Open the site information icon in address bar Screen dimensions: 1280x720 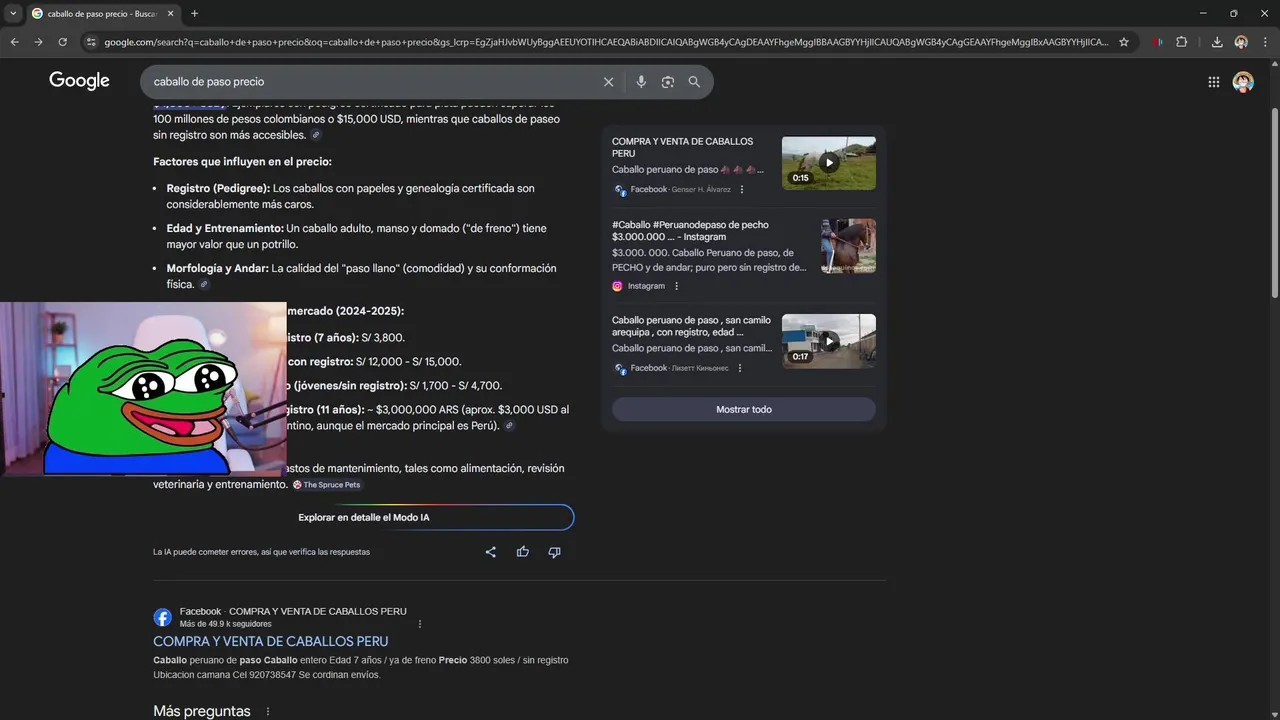tap(91, 42)
